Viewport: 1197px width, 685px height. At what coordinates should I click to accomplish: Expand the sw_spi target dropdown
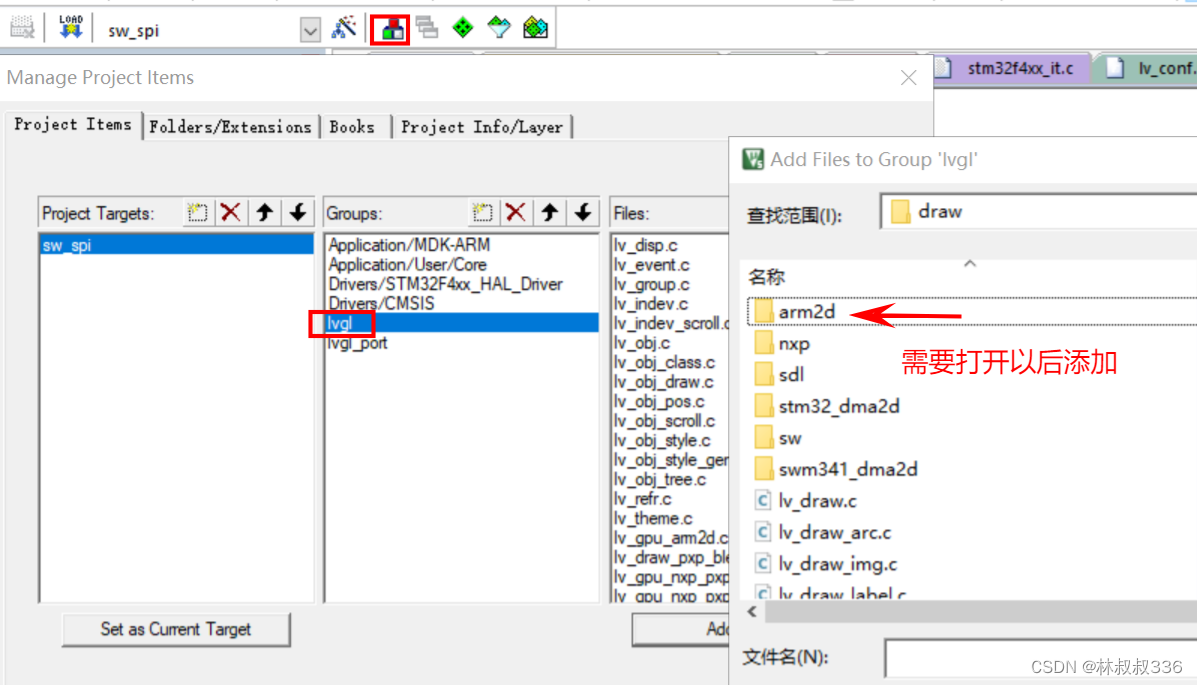click(x=310, y=31)
